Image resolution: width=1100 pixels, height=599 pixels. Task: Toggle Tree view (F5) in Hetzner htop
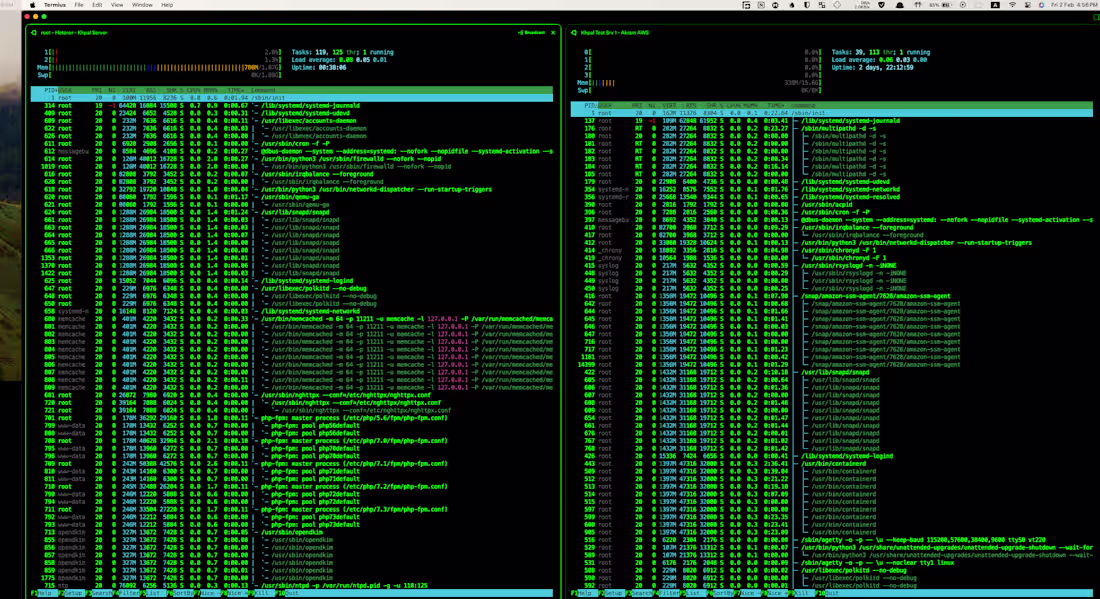(x=154, y=593)
